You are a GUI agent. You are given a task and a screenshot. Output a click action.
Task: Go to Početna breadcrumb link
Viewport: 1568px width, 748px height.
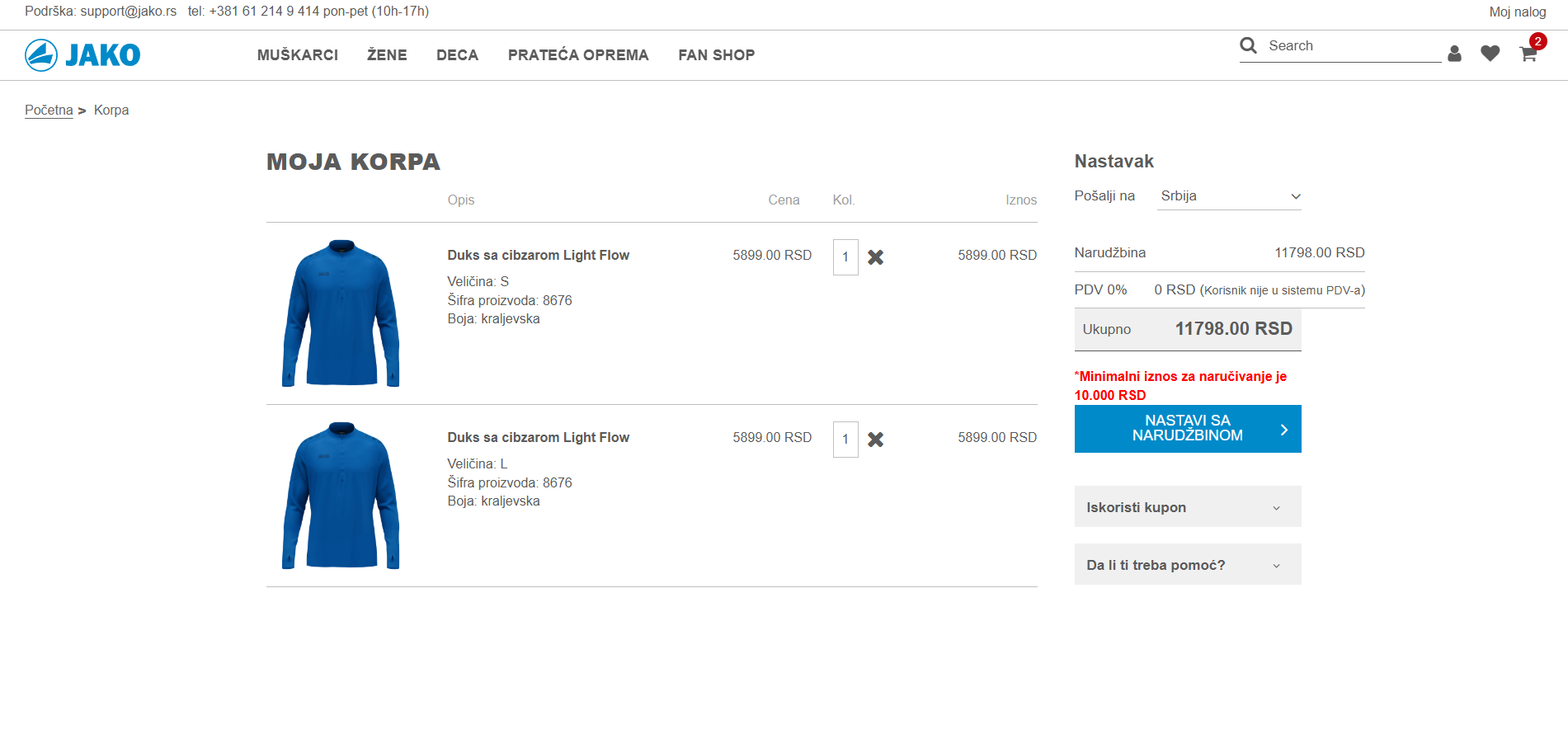click(49, 111)
